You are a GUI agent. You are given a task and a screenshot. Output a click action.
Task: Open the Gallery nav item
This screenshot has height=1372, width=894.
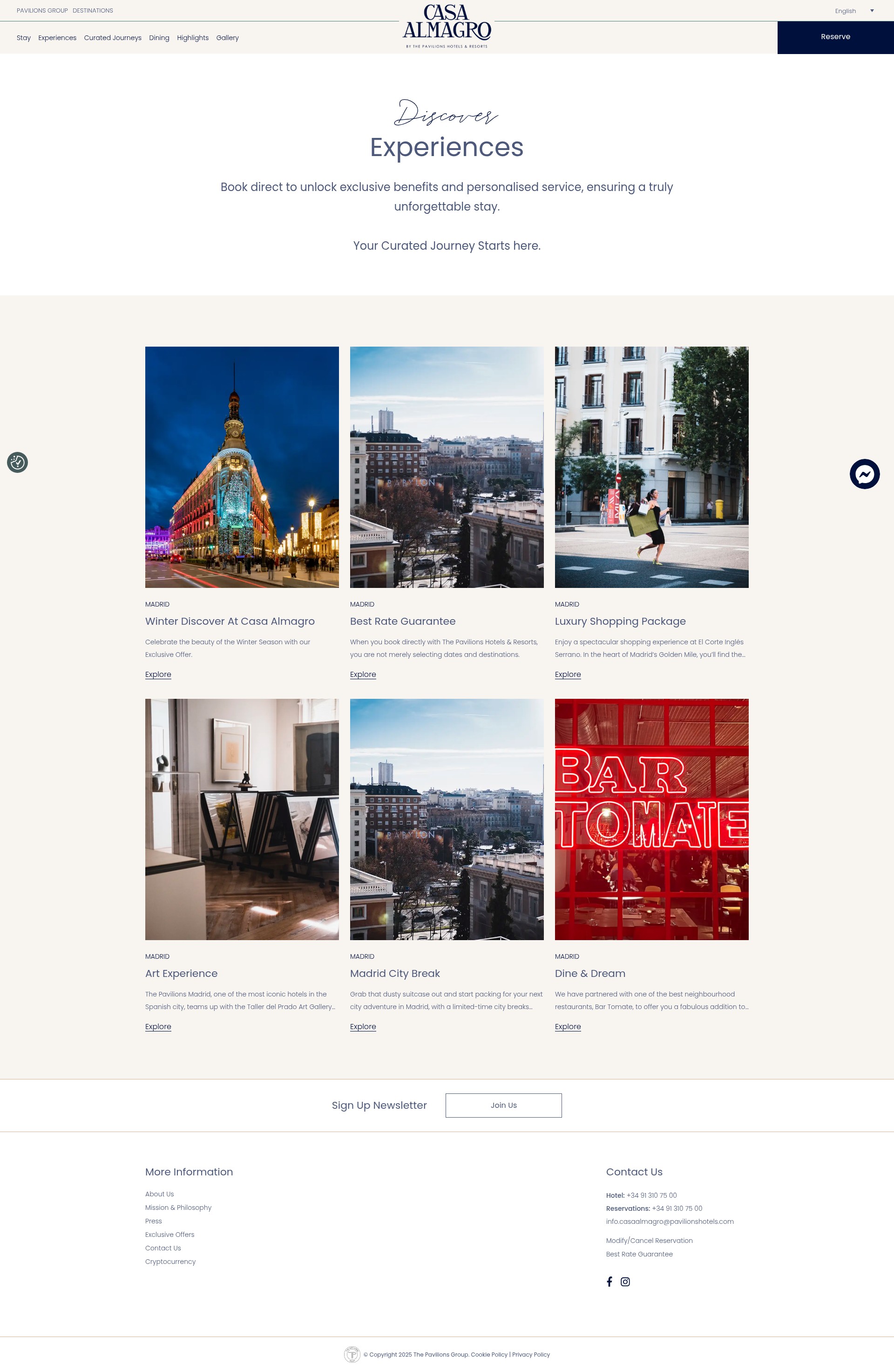click(228, 38)
